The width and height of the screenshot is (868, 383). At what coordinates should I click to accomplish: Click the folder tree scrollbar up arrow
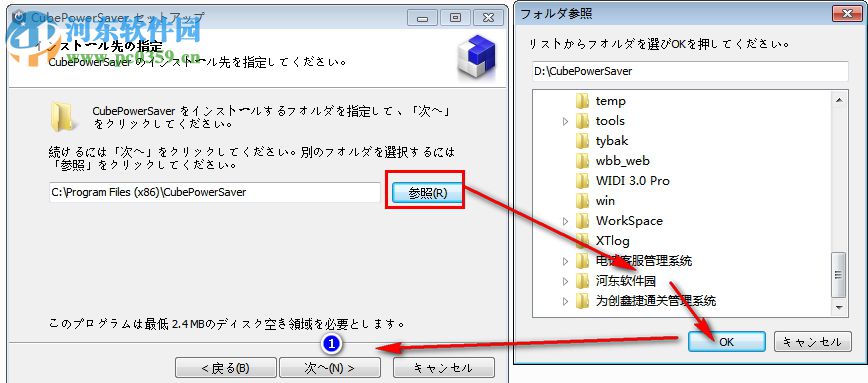(839, 100)
